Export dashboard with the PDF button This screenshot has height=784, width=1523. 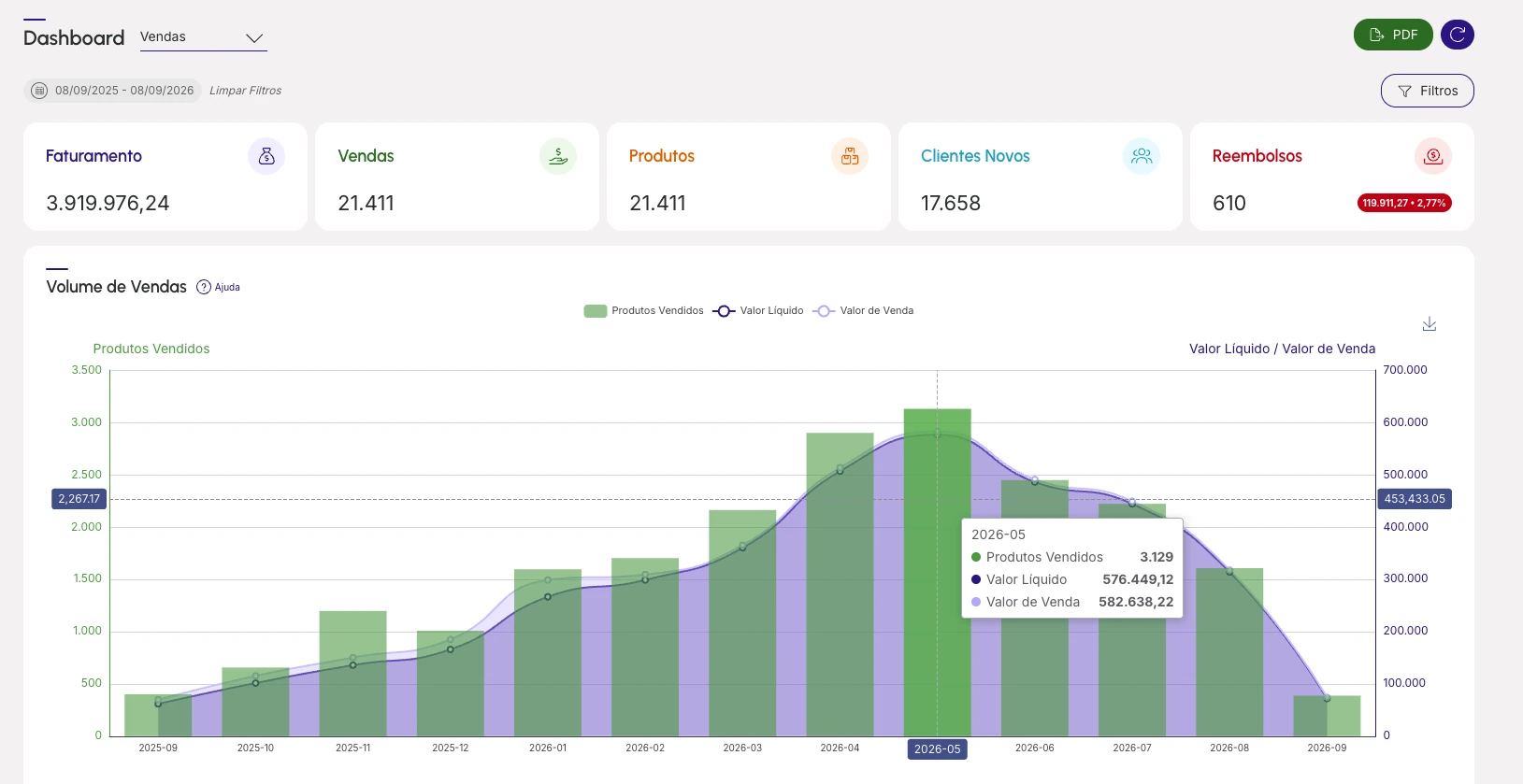tap(1393, 35)
